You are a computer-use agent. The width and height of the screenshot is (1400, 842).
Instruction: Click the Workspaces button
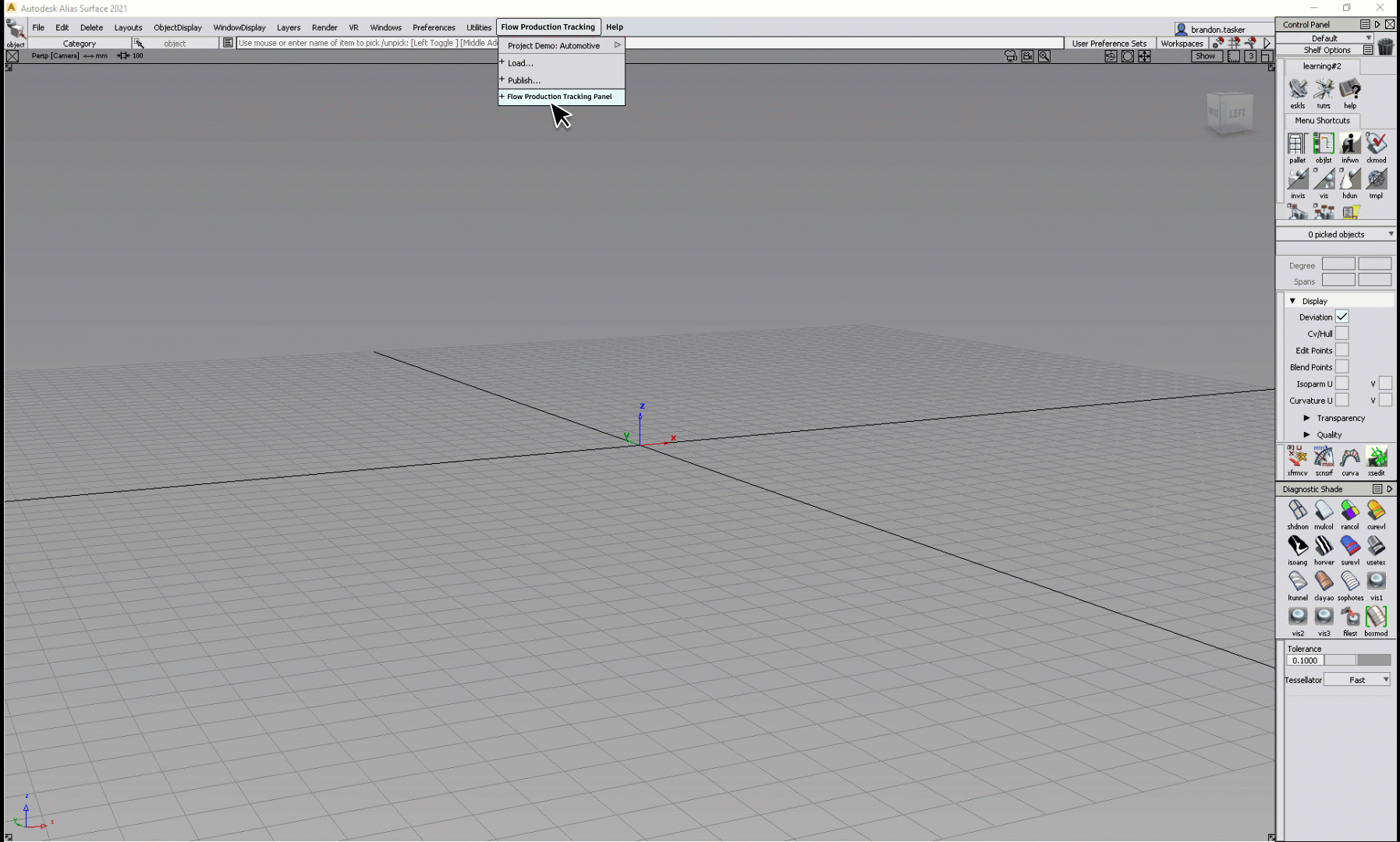point(1183,43)
